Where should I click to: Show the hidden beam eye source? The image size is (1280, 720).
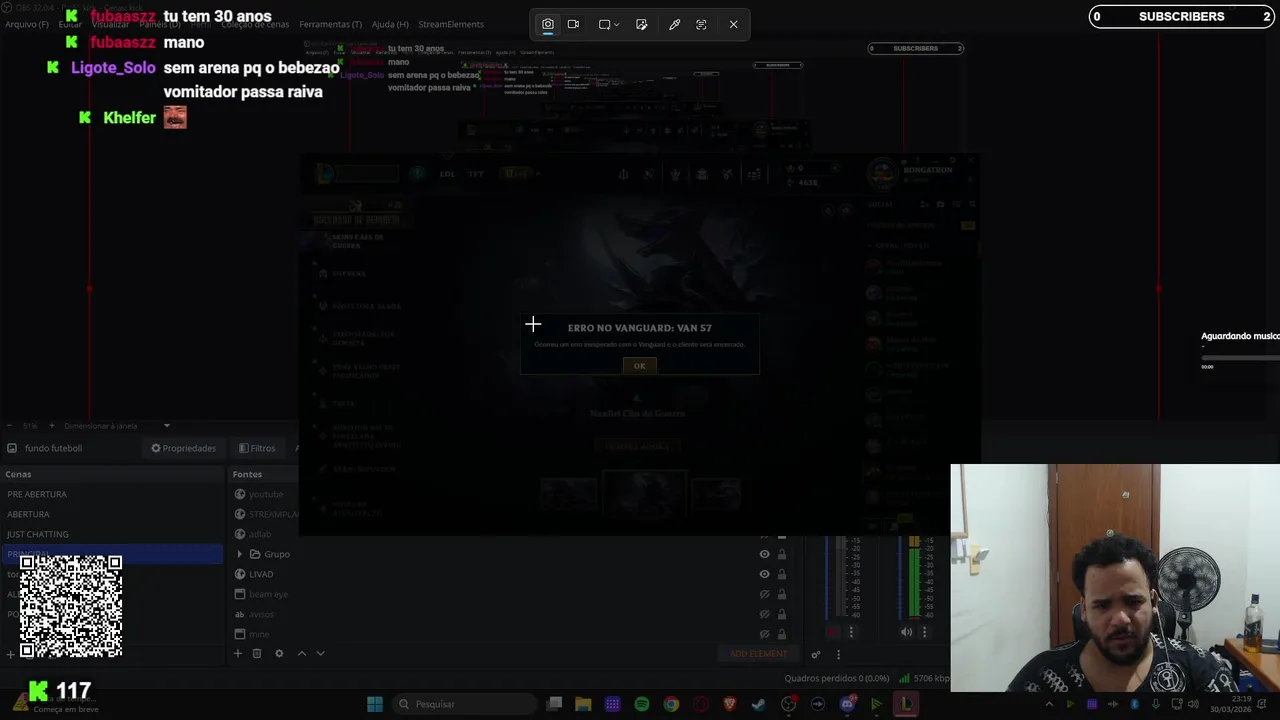coord(764,594)
